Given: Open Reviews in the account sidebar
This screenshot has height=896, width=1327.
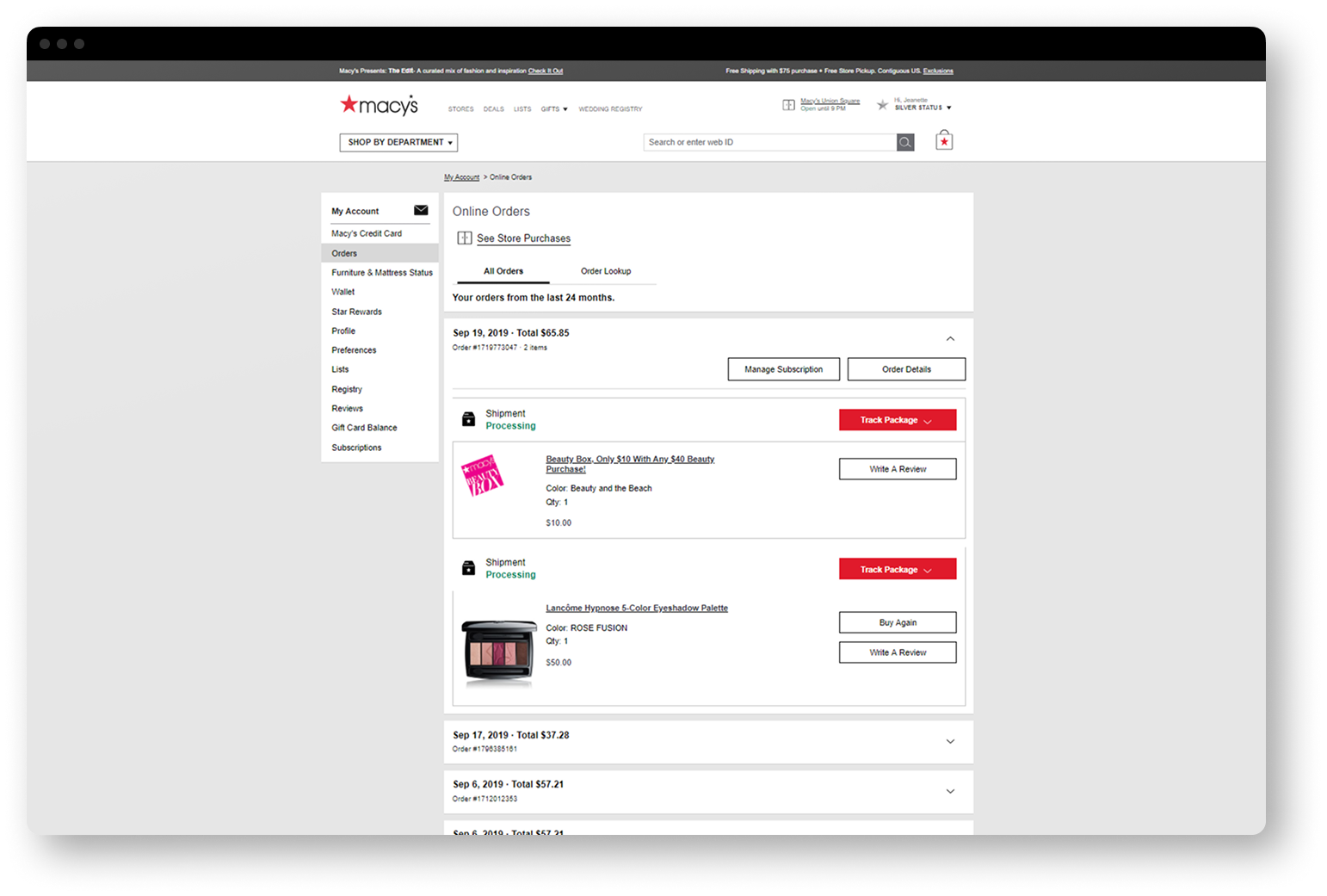Looking at the screenshot, I should [348, 409].
